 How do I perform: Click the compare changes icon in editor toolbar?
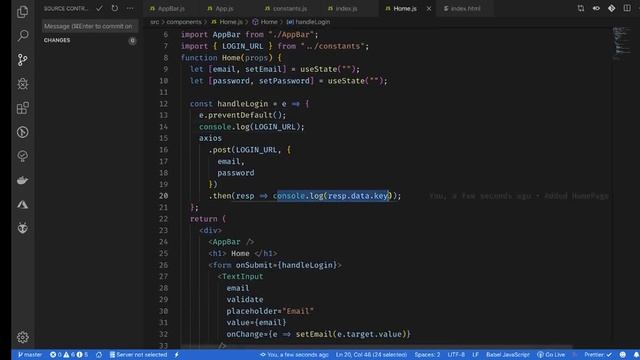(x=581, y=8)
